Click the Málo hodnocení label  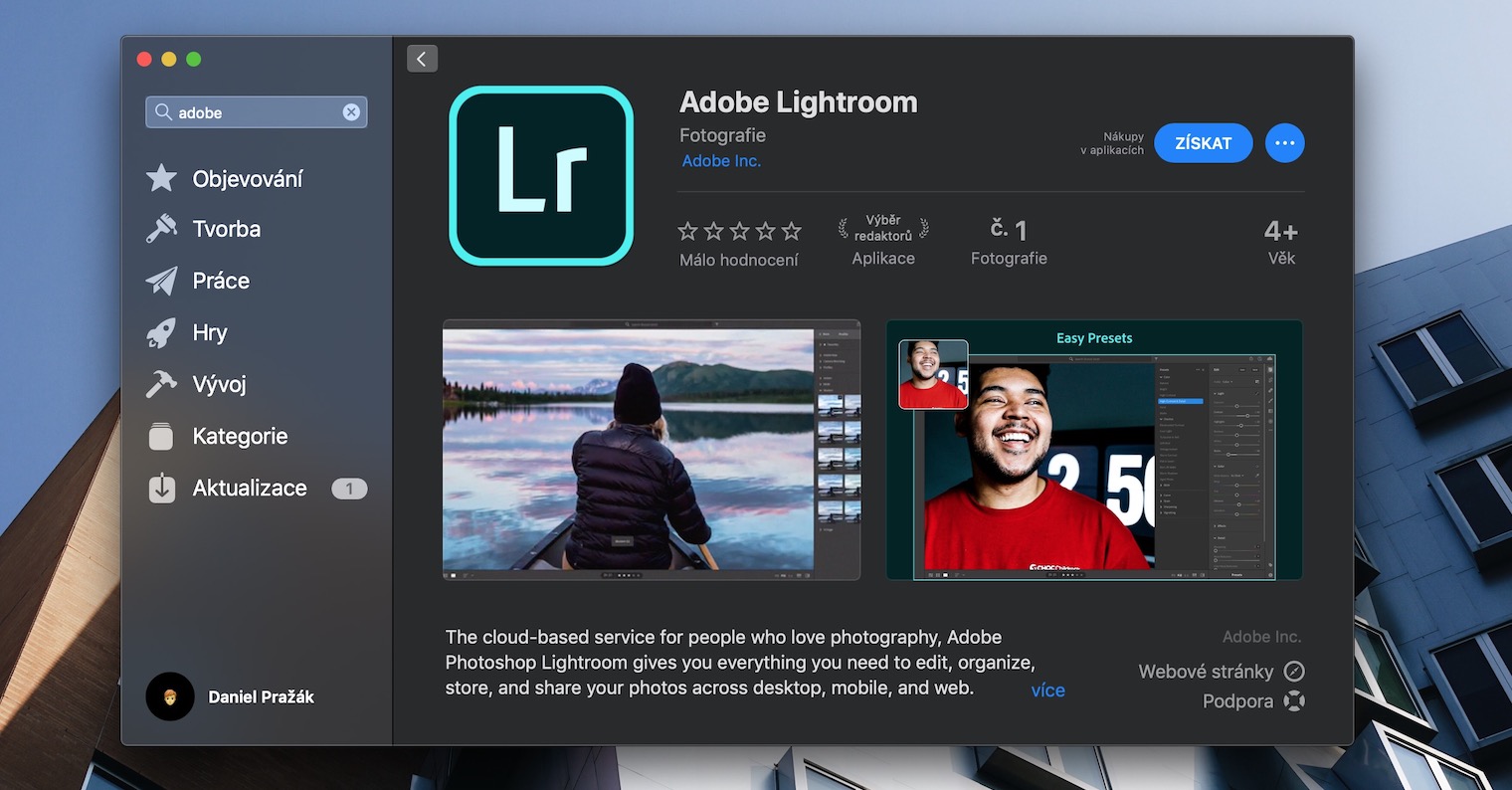coord(739,260)
